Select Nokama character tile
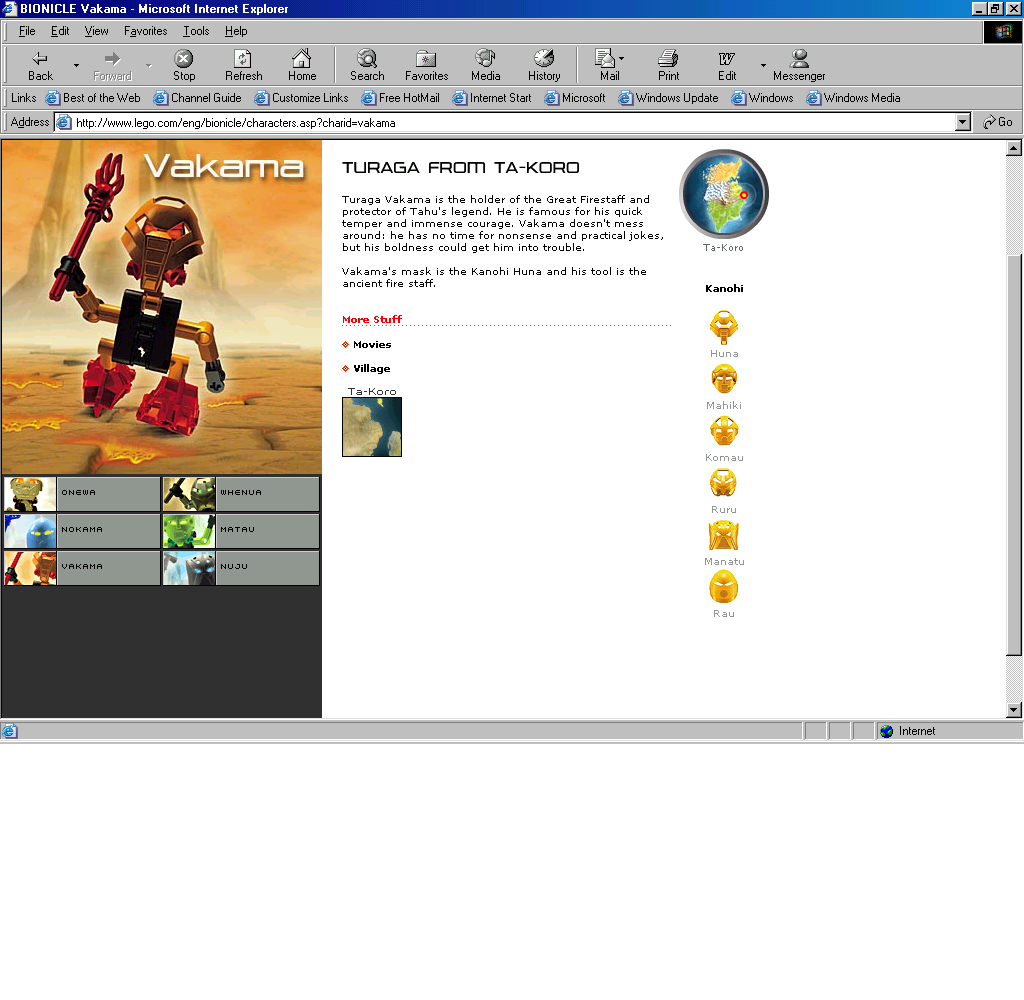 pos(82,530)
